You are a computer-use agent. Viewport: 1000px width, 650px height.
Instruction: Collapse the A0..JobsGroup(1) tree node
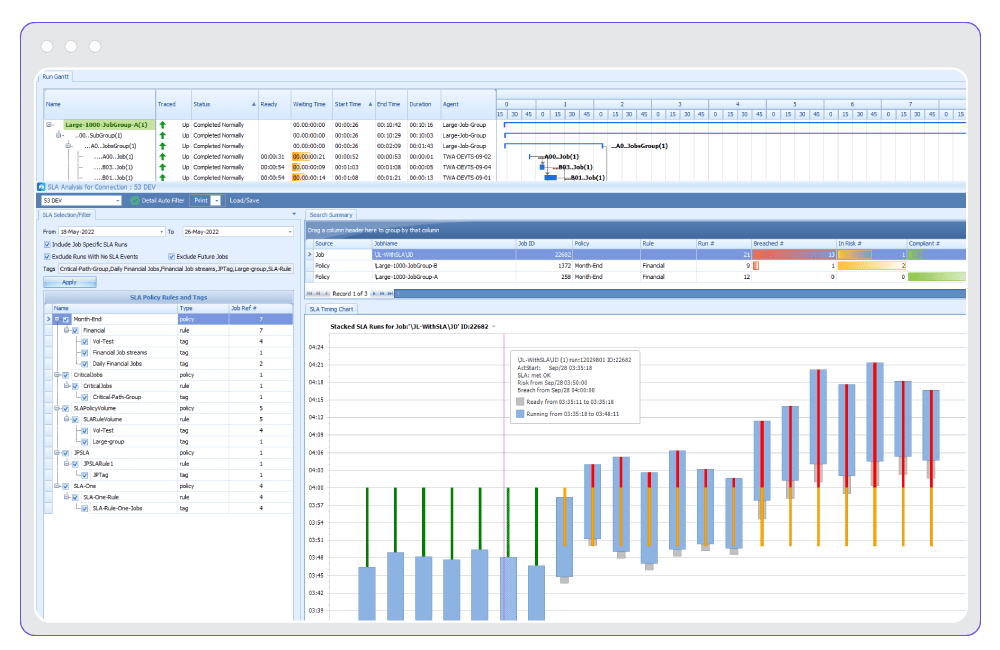click(68, 146)
